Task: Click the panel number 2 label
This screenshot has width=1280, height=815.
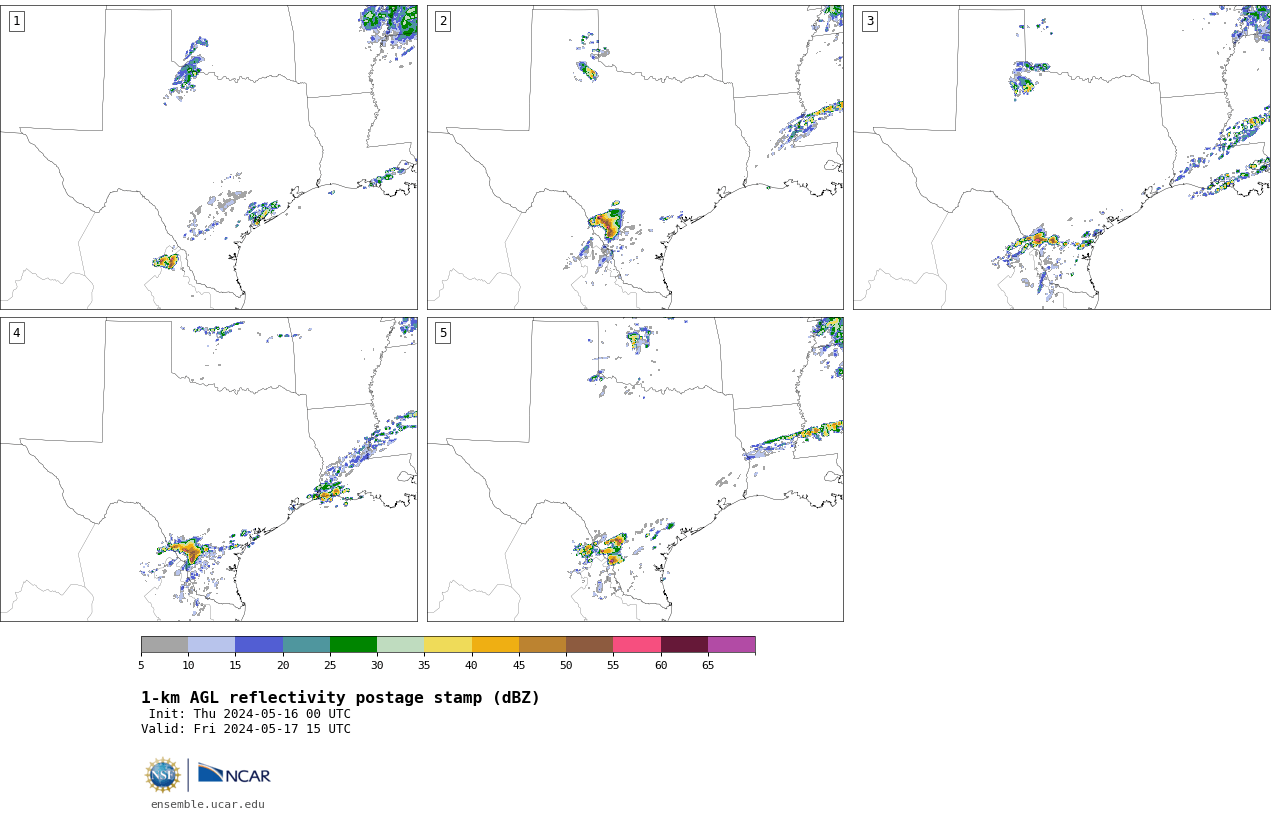Action: coord(443,21)
